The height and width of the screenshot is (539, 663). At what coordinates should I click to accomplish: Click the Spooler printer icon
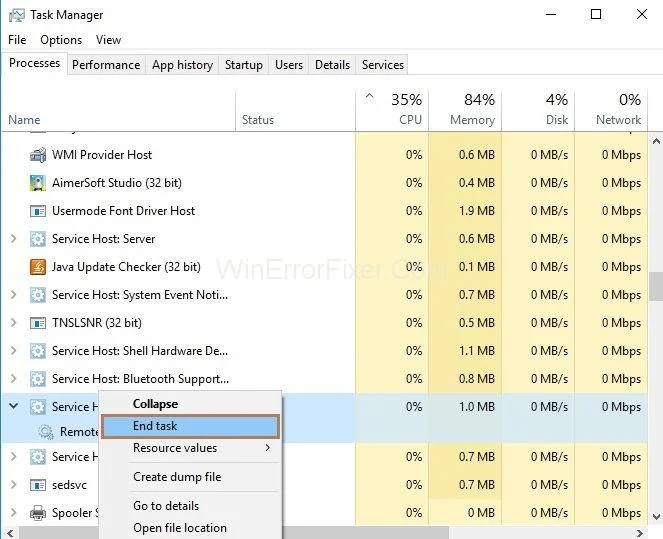[38, 513]
